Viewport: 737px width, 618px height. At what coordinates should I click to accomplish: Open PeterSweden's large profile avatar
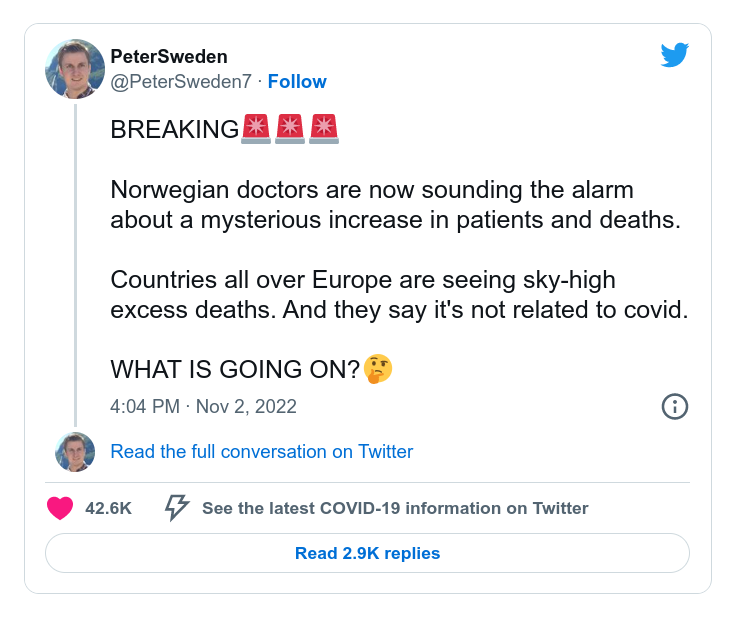pos(75,69)
